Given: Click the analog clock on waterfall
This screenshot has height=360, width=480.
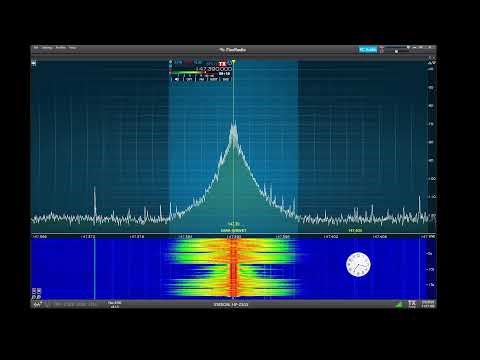Looking at the screenshot, I should [x=358, y=265].
